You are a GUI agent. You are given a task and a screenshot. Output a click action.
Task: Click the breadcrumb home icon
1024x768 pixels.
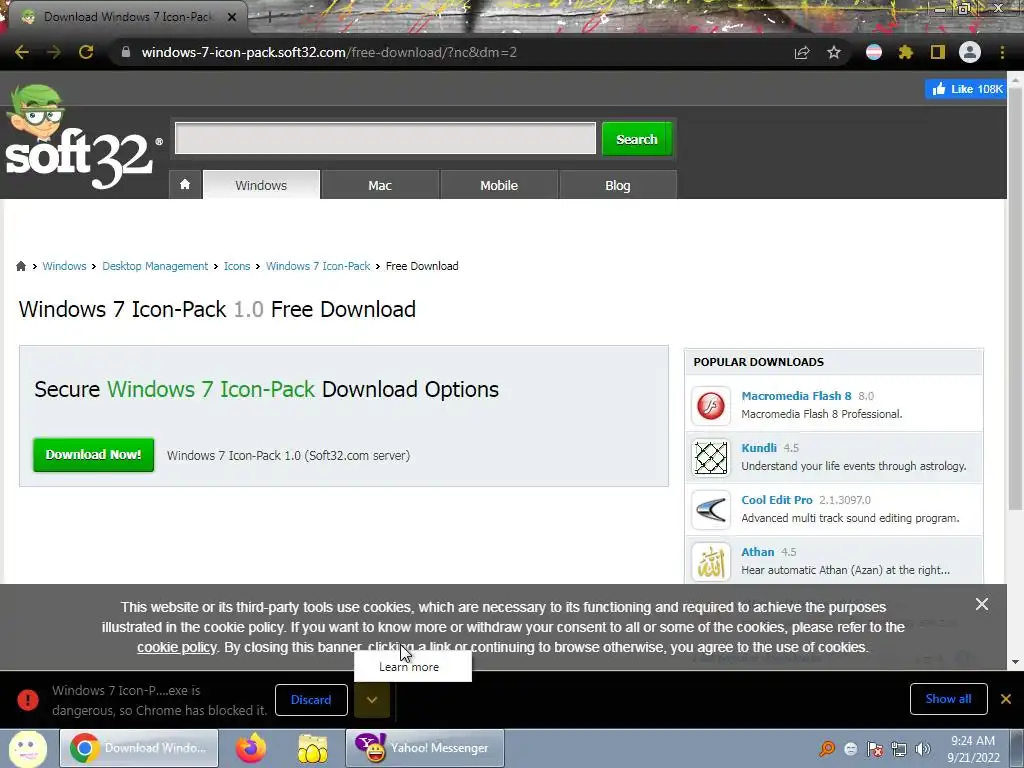click(21, 266)
